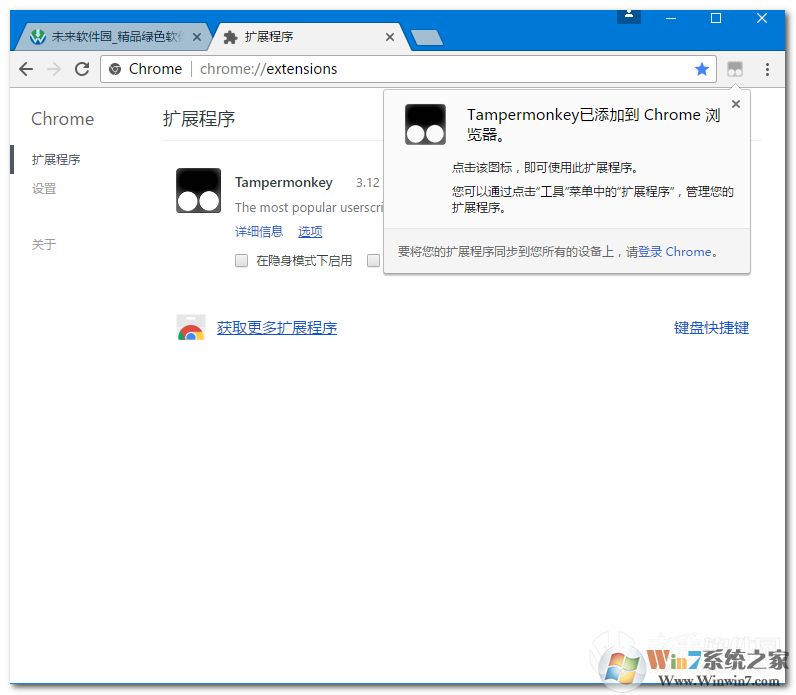Open a new tab
796x695 pixels.
tap(427, 38)
